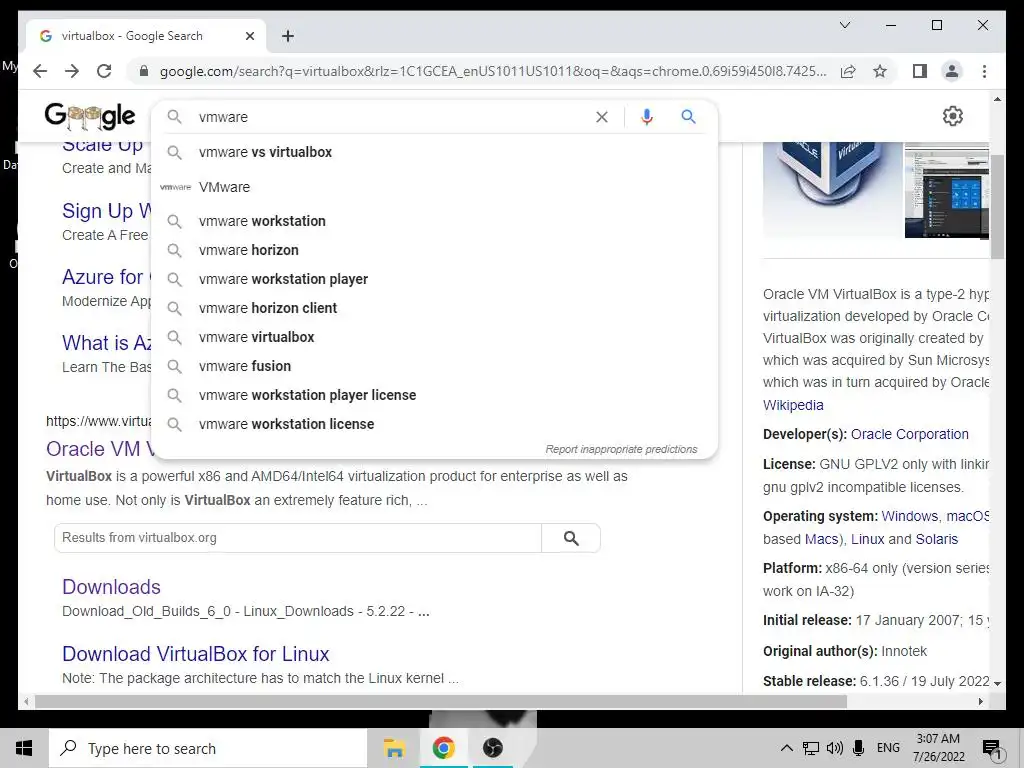Open Google quick settings gear
The height and width of the screenshot is (768, 1024).
click(953, 116)
